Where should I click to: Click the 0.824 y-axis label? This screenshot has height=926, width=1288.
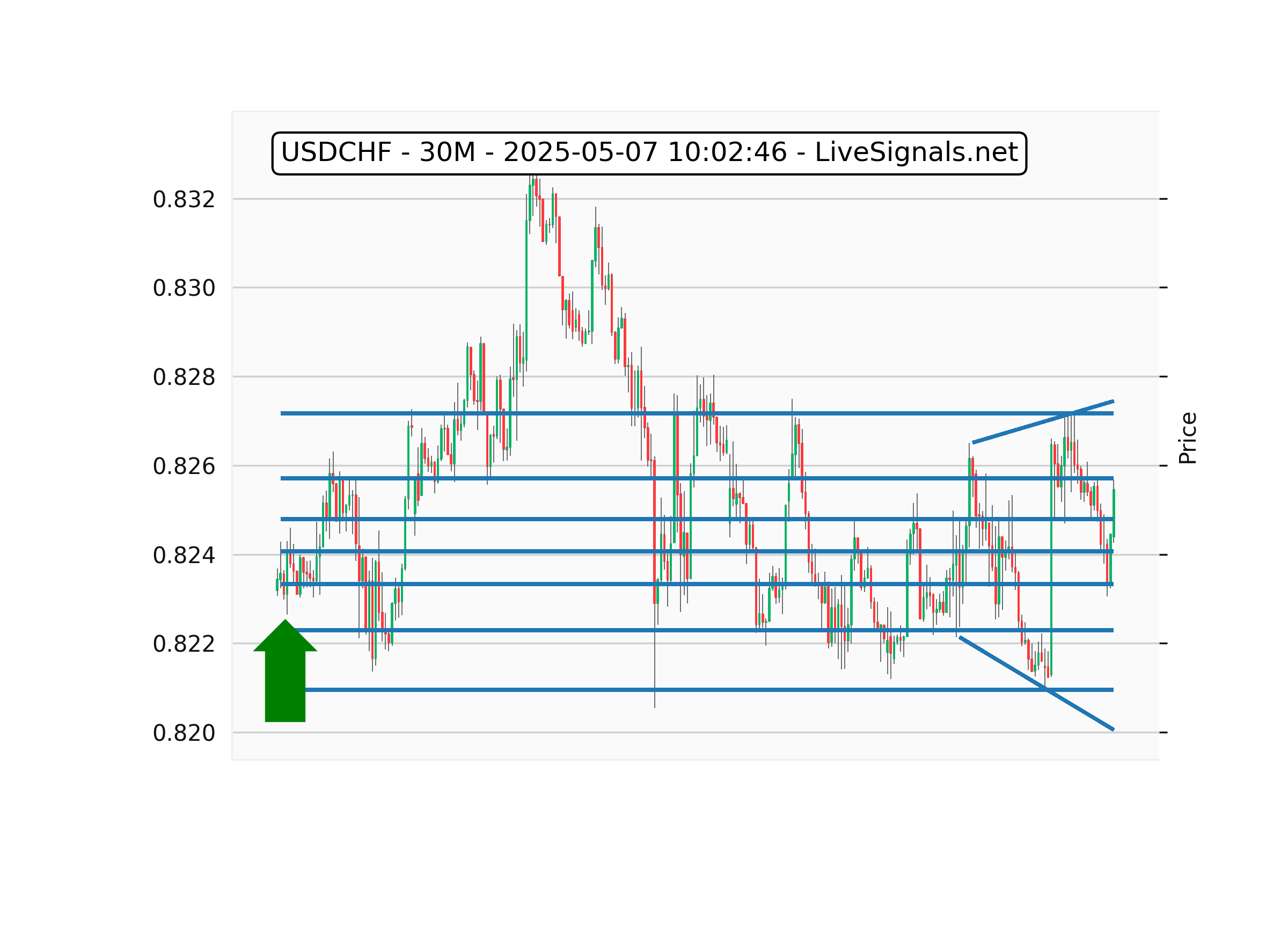pos(184,556)
